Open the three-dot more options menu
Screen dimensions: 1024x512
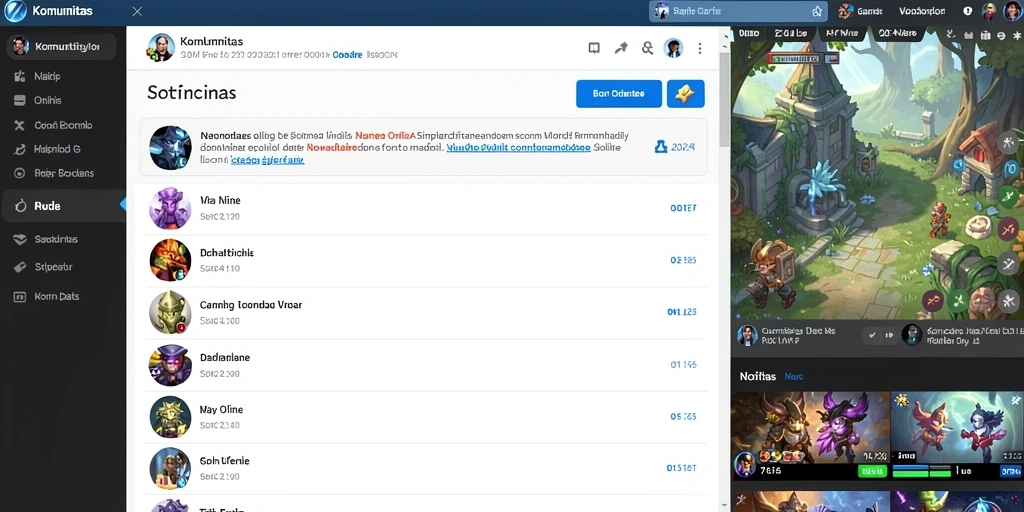[700, 48]
